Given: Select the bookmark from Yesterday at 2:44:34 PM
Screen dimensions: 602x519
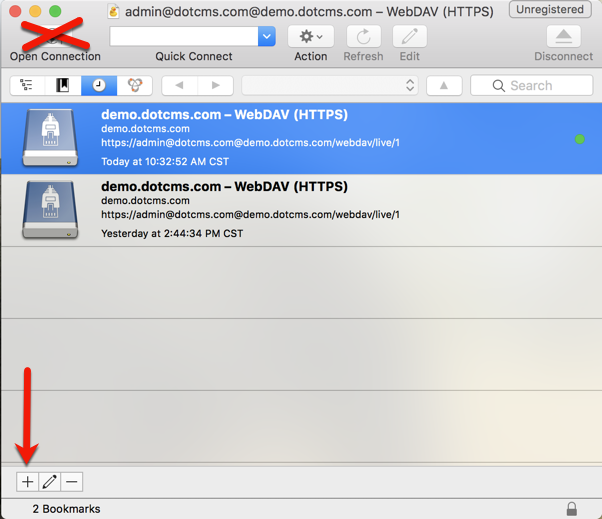Looking at the screenshot, I should point(300,209).
